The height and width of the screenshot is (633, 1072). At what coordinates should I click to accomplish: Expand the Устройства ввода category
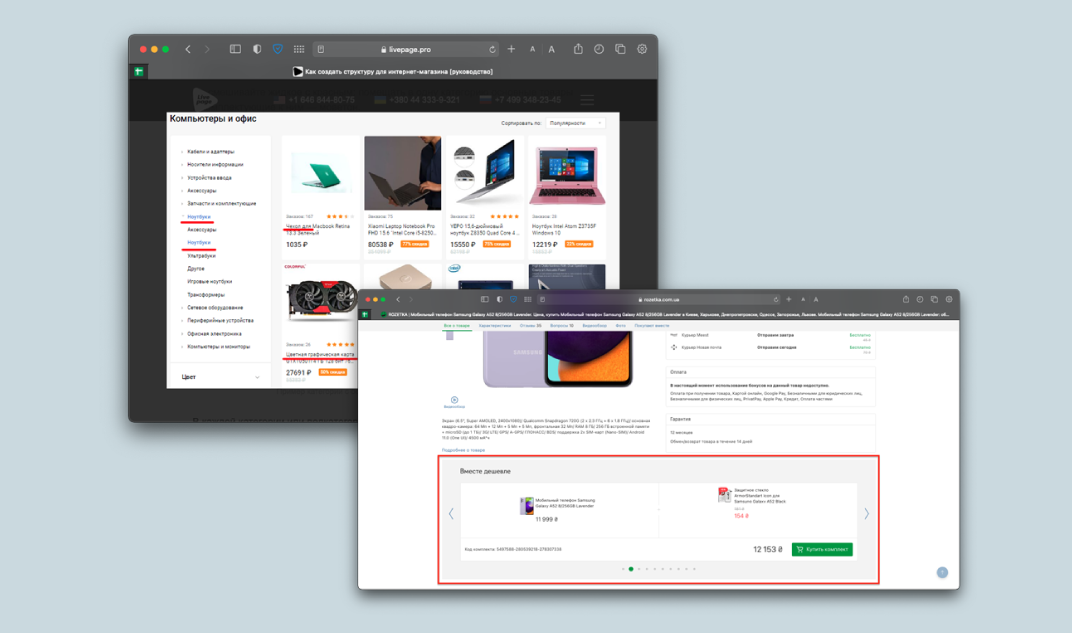pyautogui.click(x=209, y=178)
